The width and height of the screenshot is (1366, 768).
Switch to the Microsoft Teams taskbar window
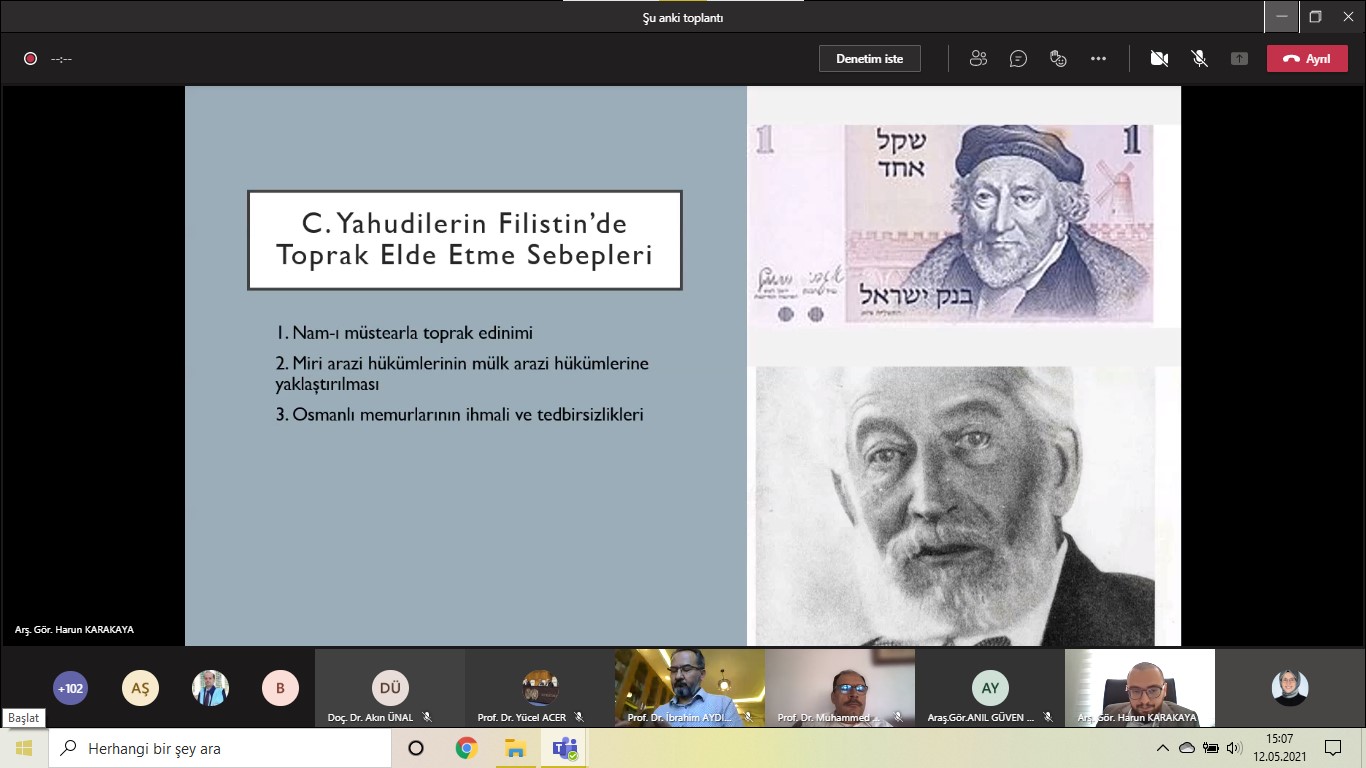pos(563,747)
